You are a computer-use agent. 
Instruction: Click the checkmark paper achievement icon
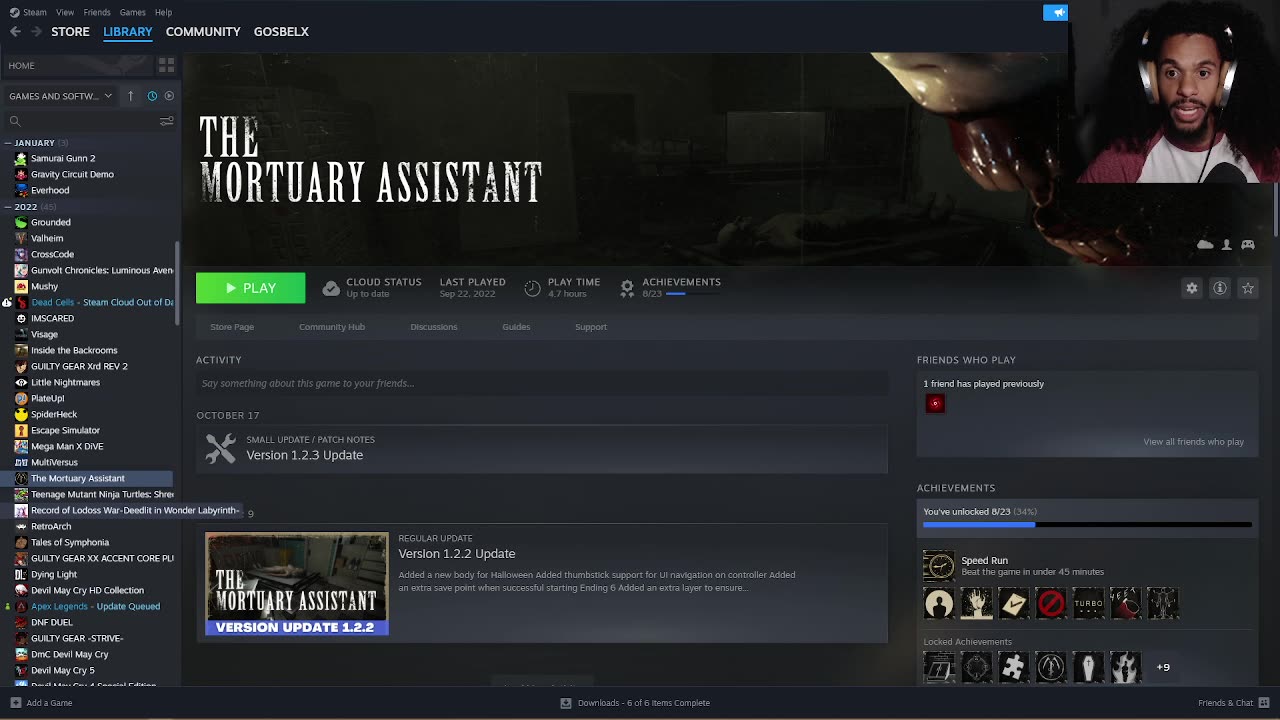click(x=1014, y=604)
